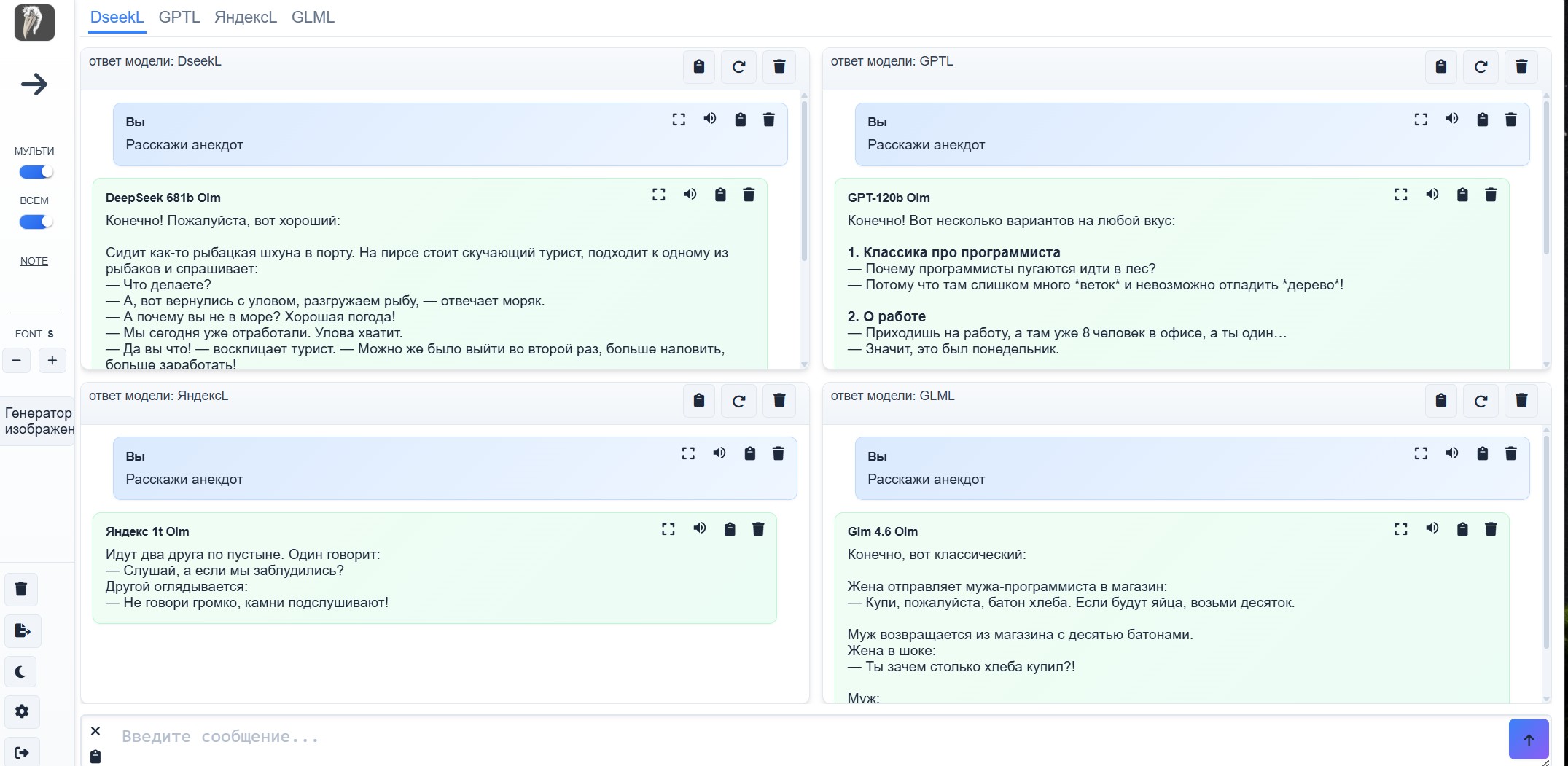Click the logout icon in sidebar
1568x766 pixels.
coord(22,752)
